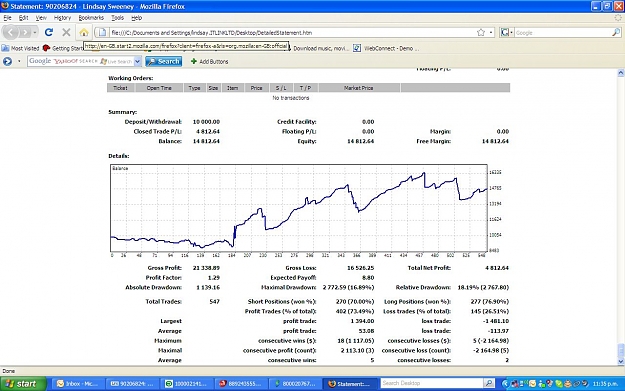This screenshot has width=625, height=391.
Task: Open the Edit menu
Action: coord(24,18)
